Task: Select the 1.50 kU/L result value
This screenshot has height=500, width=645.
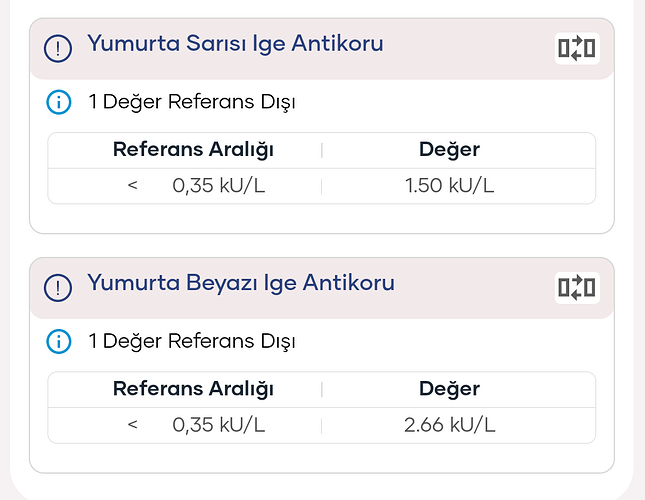Action: (449, 186)
